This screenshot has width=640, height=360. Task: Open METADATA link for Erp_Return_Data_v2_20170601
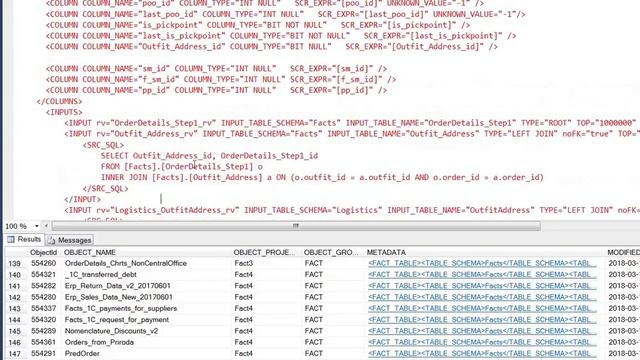click(482, 286)
